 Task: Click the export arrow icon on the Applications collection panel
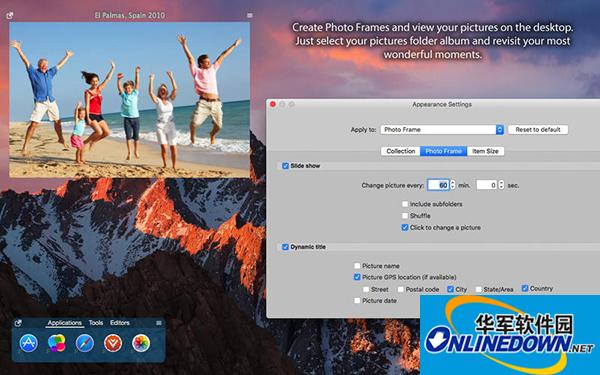(18, 323)
